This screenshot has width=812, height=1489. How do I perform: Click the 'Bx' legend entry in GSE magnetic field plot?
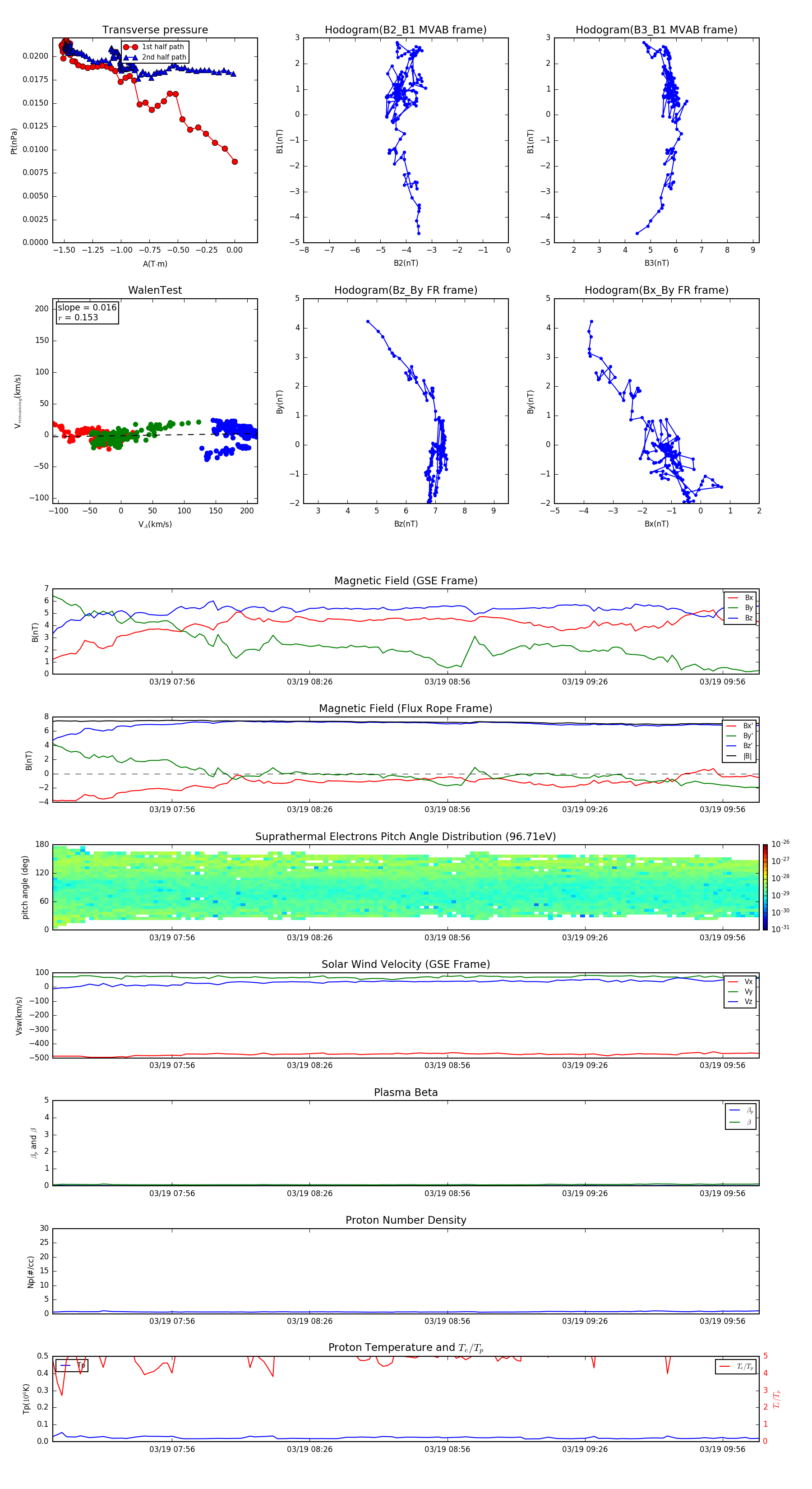click(x=741, y=598)
